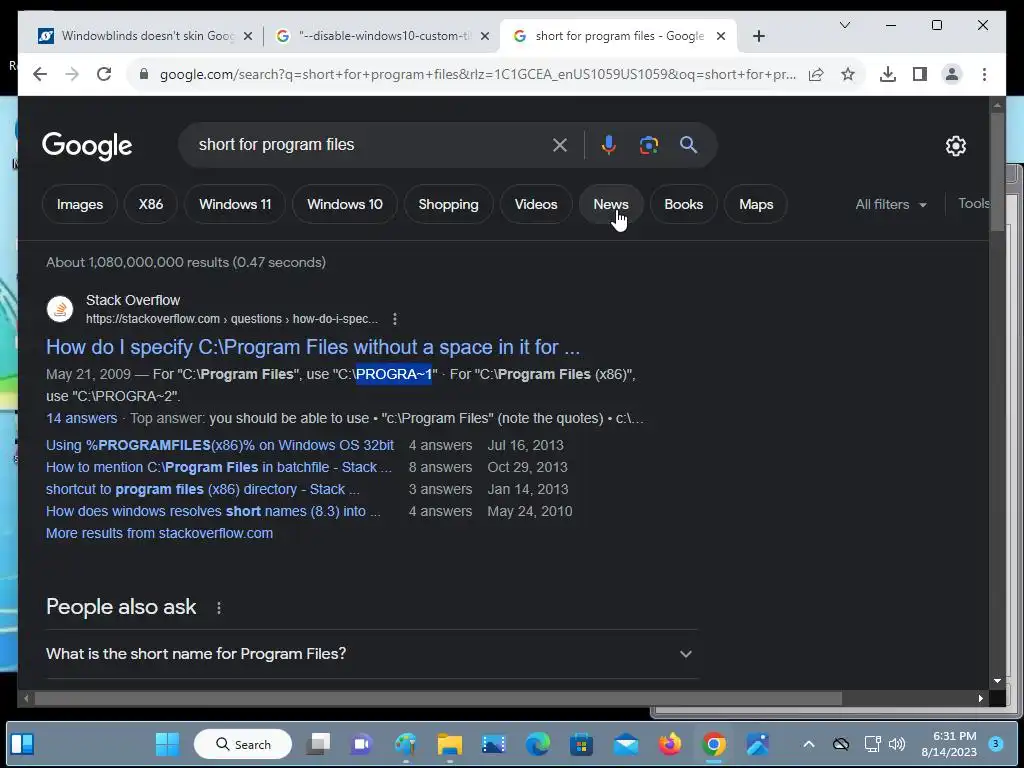Open the All filters dropdown

[891, 204]
